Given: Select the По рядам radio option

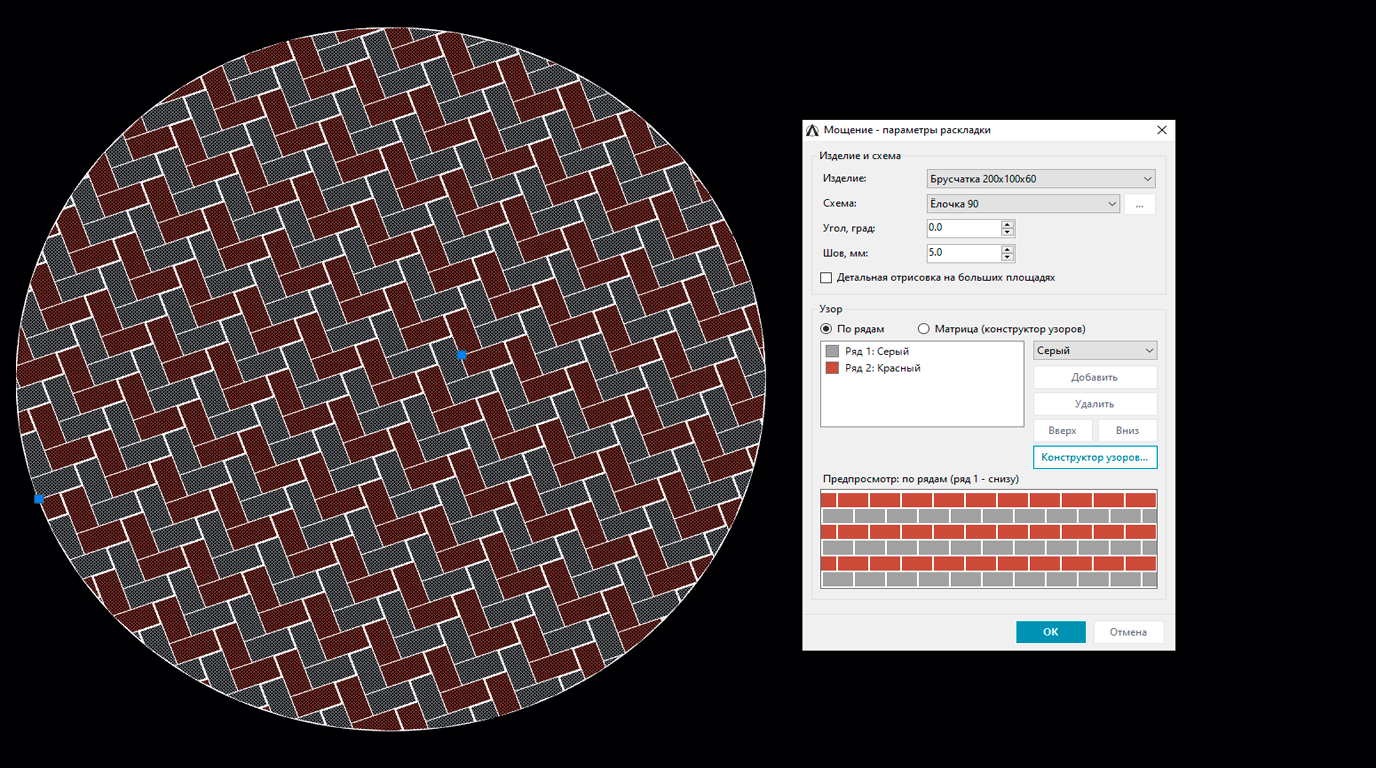Looking at the screenshot, I should click(x=826, y=329).
